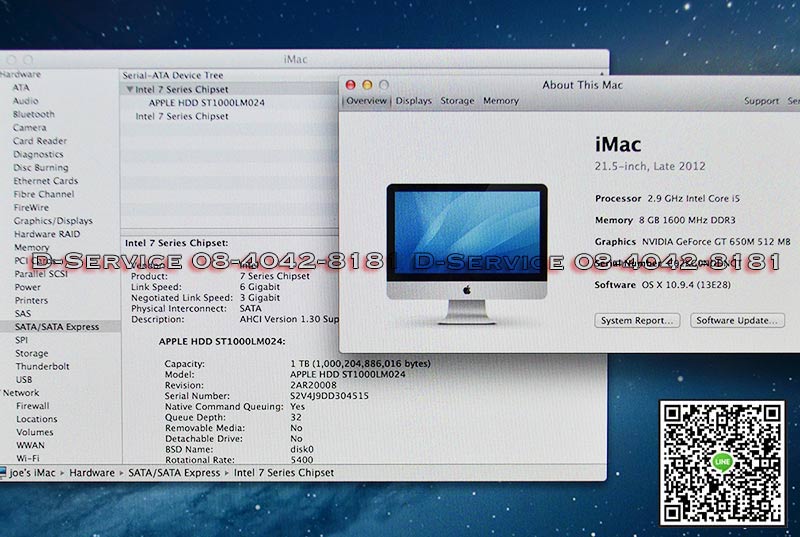Image resolution: width=800 pixels, height=537 pixels.
Task: Click the System Report button
Action: (x=637, y=320)
